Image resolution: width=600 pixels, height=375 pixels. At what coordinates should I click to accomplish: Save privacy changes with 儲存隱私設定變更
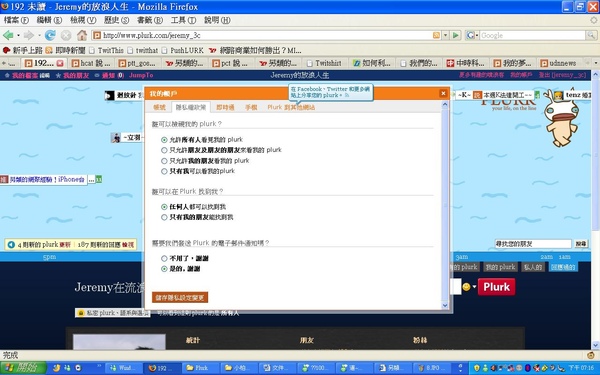pyautogui.click(x=180, y=297)
